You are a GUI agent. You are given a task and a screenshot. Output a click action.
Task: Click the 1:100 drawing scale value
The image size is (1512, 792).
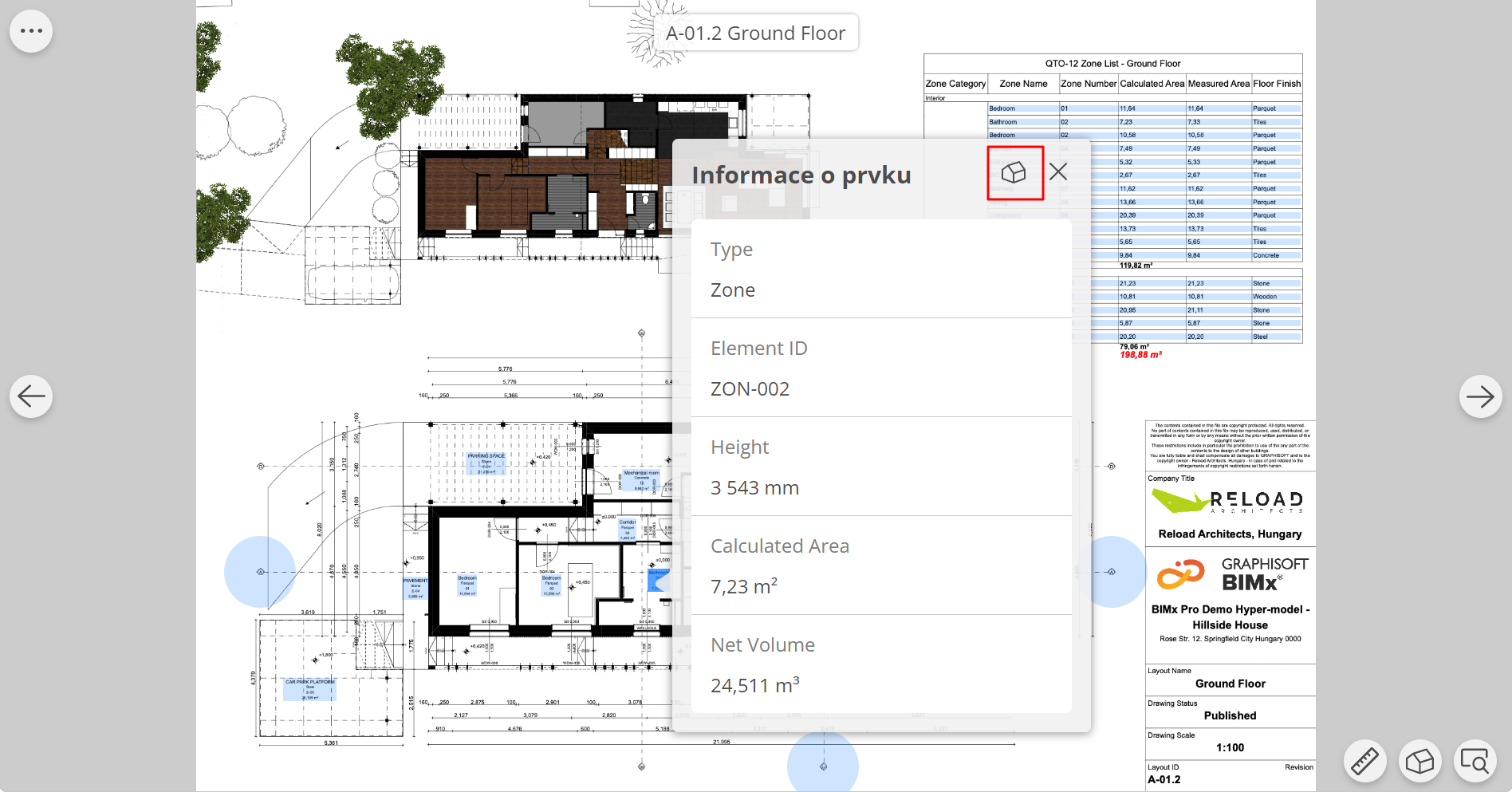[1230, 747]
